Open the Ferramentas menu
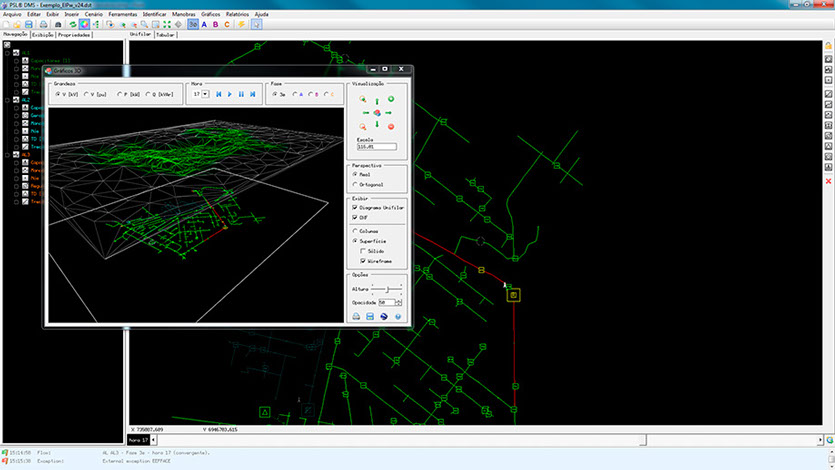 (123, 15)
